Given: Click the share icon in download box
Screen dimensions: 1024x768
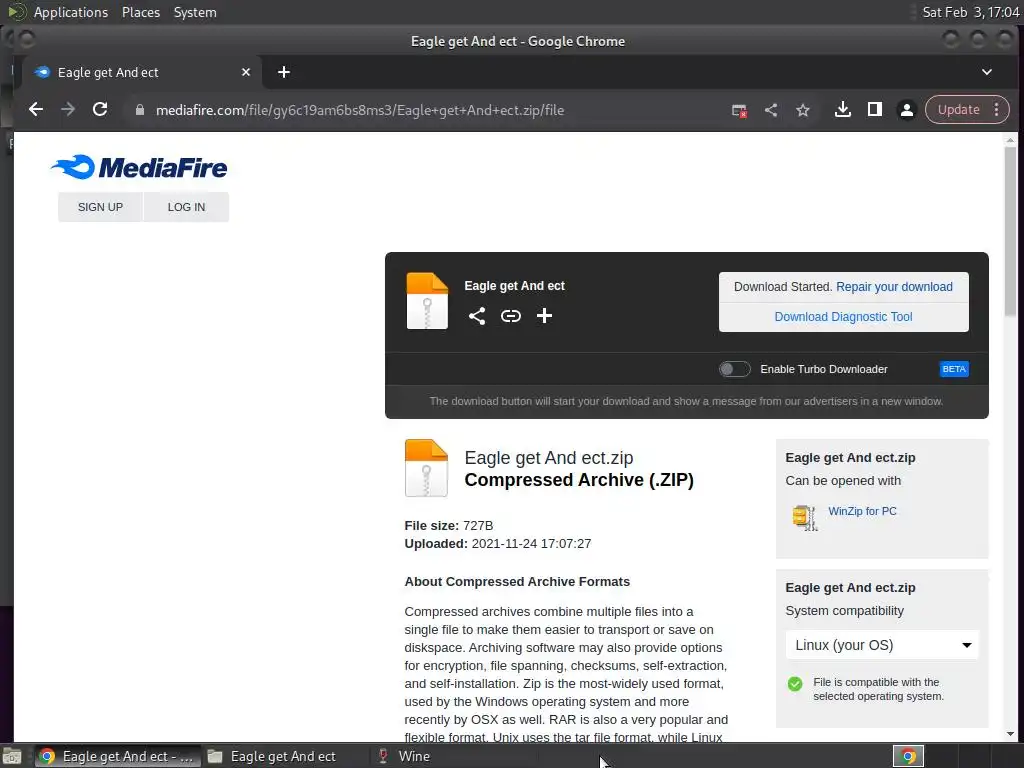Looking at the screenshot, I should point(477,316).
